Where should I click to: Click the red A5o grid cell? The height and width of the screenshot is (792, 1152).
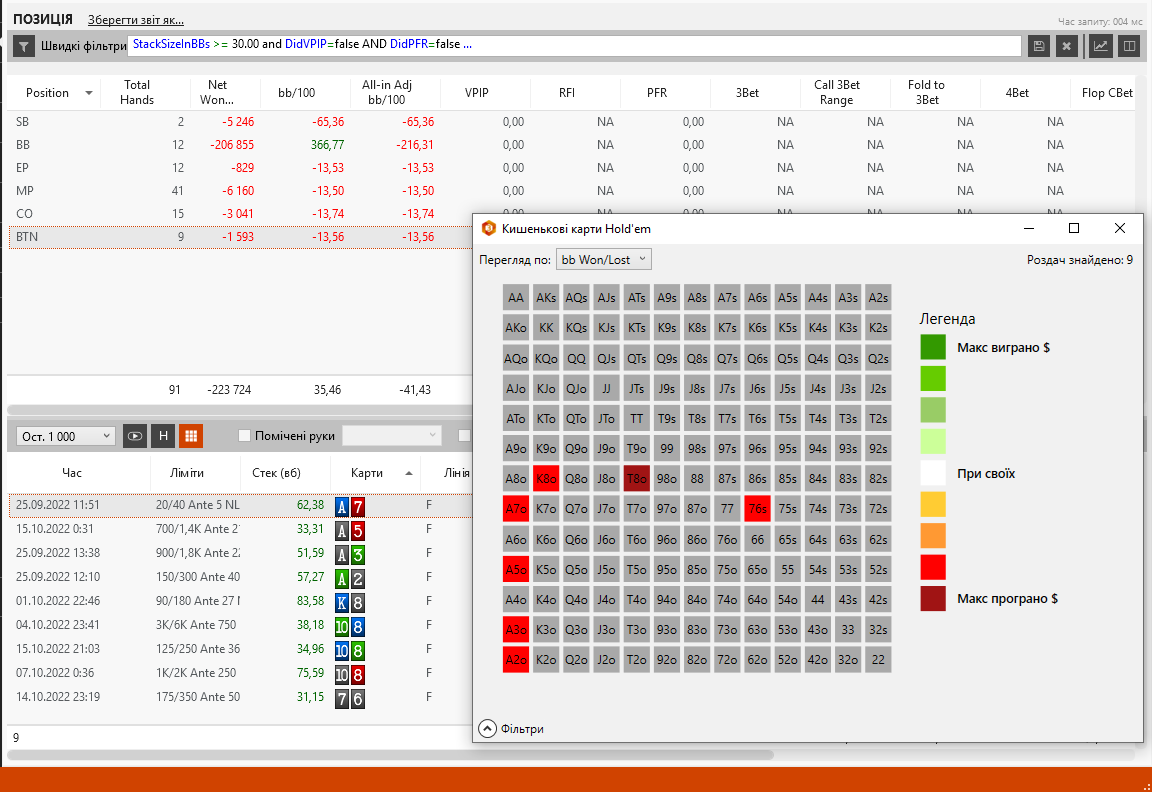(516, 569)
